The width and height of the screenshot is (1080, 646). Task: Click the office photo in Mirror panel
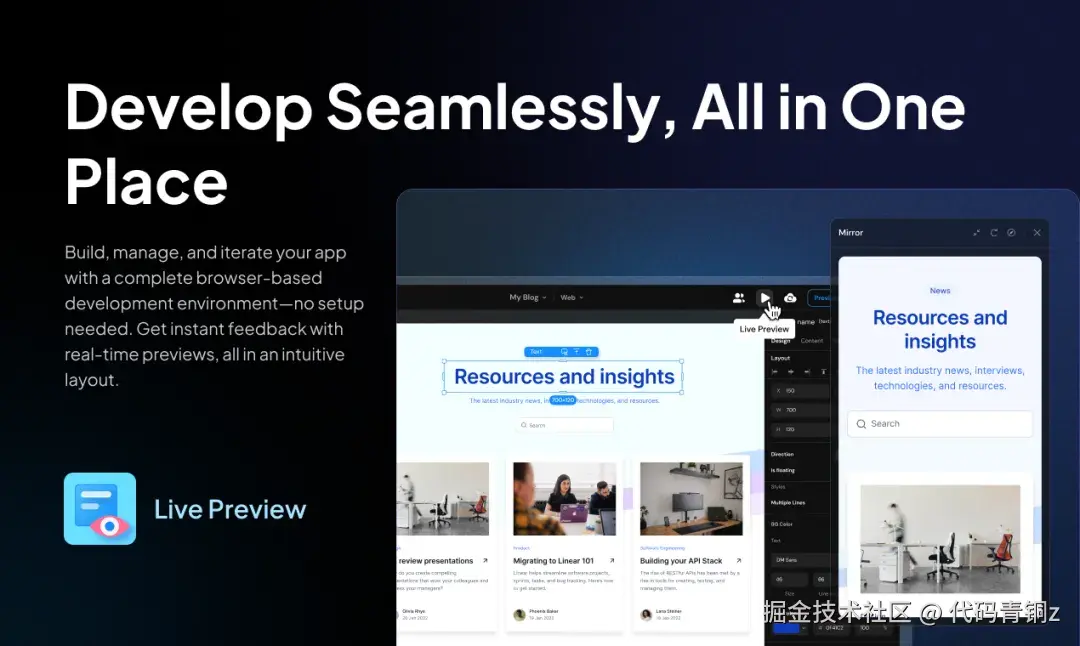click(x=939, y=539)
